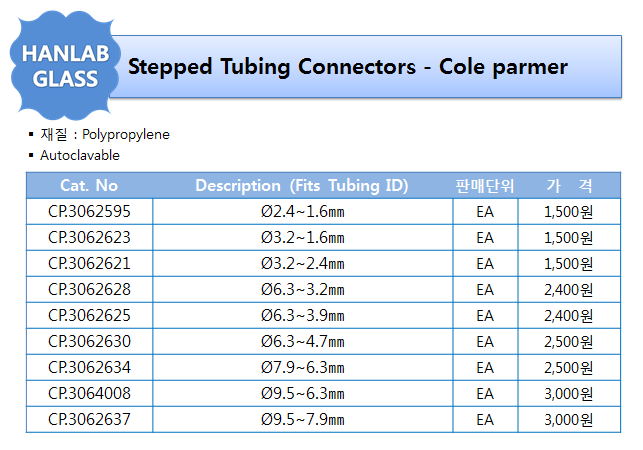Select catalog number CP.3062595
The height and width of the screenshot is (450, 643).
(89, 212)
